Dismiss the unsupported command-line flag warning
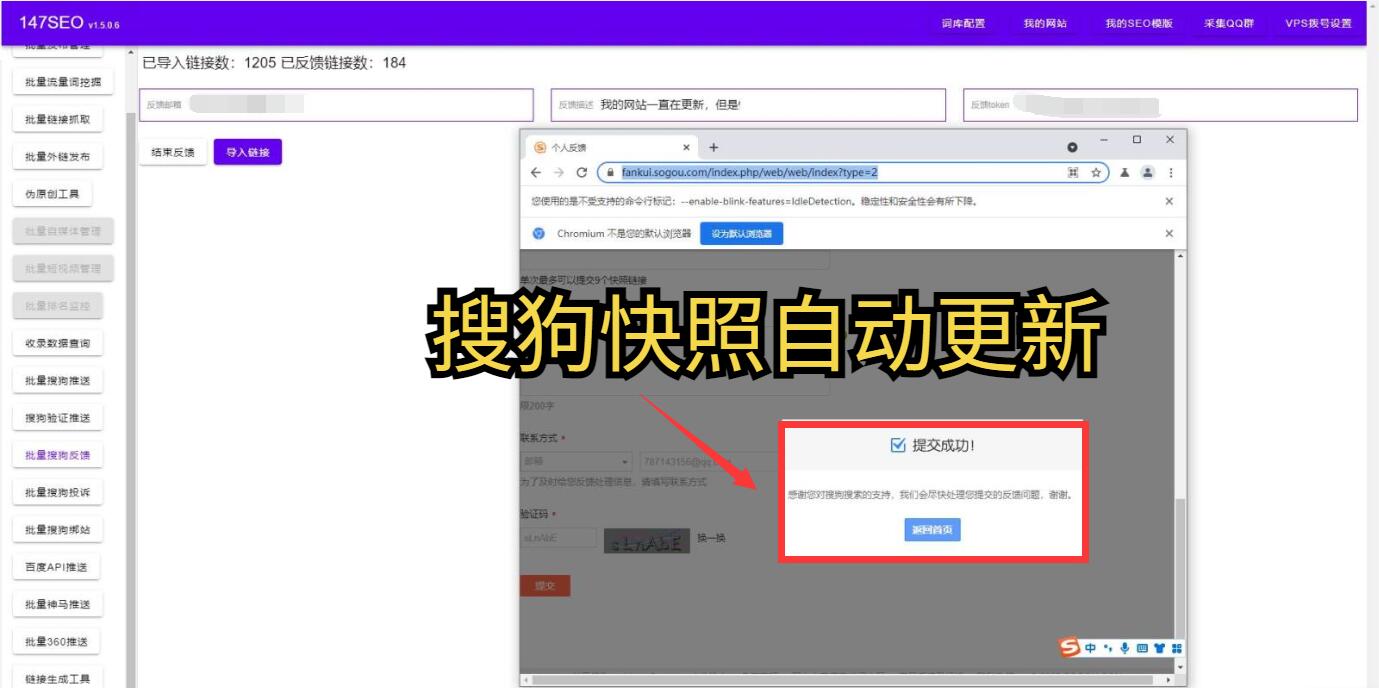1379x688 pixels. 1169,201
